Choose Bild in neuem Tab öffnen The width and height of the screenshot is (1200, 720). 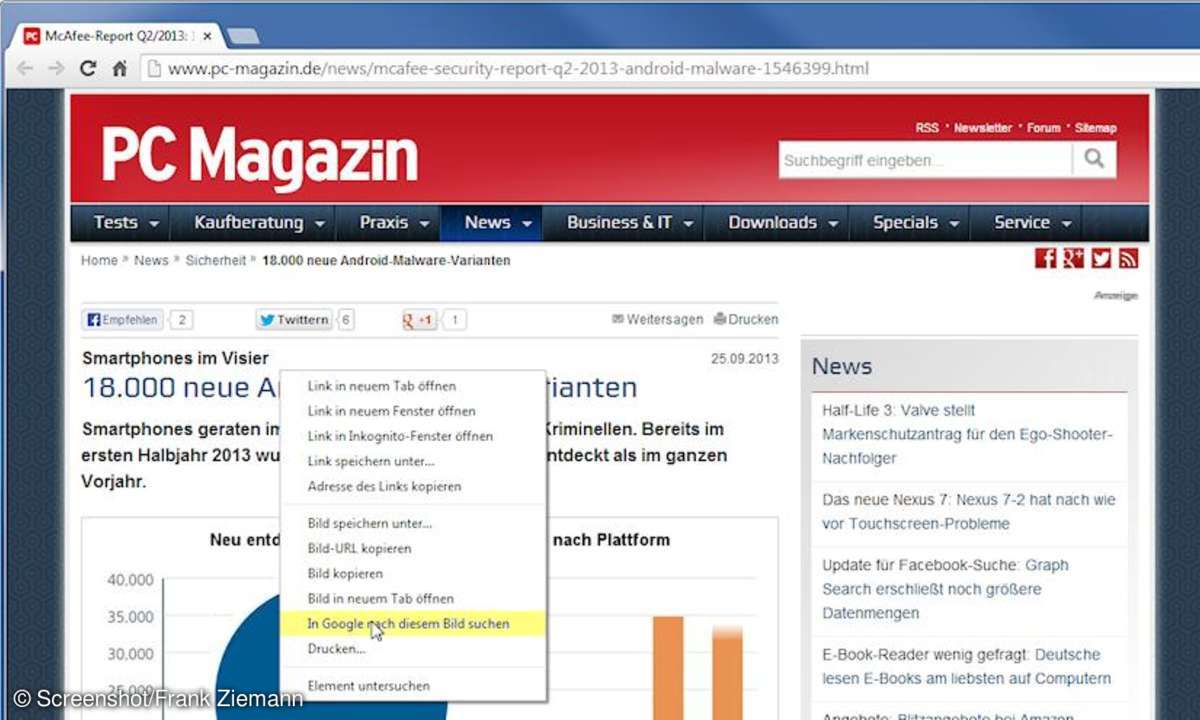413,598
